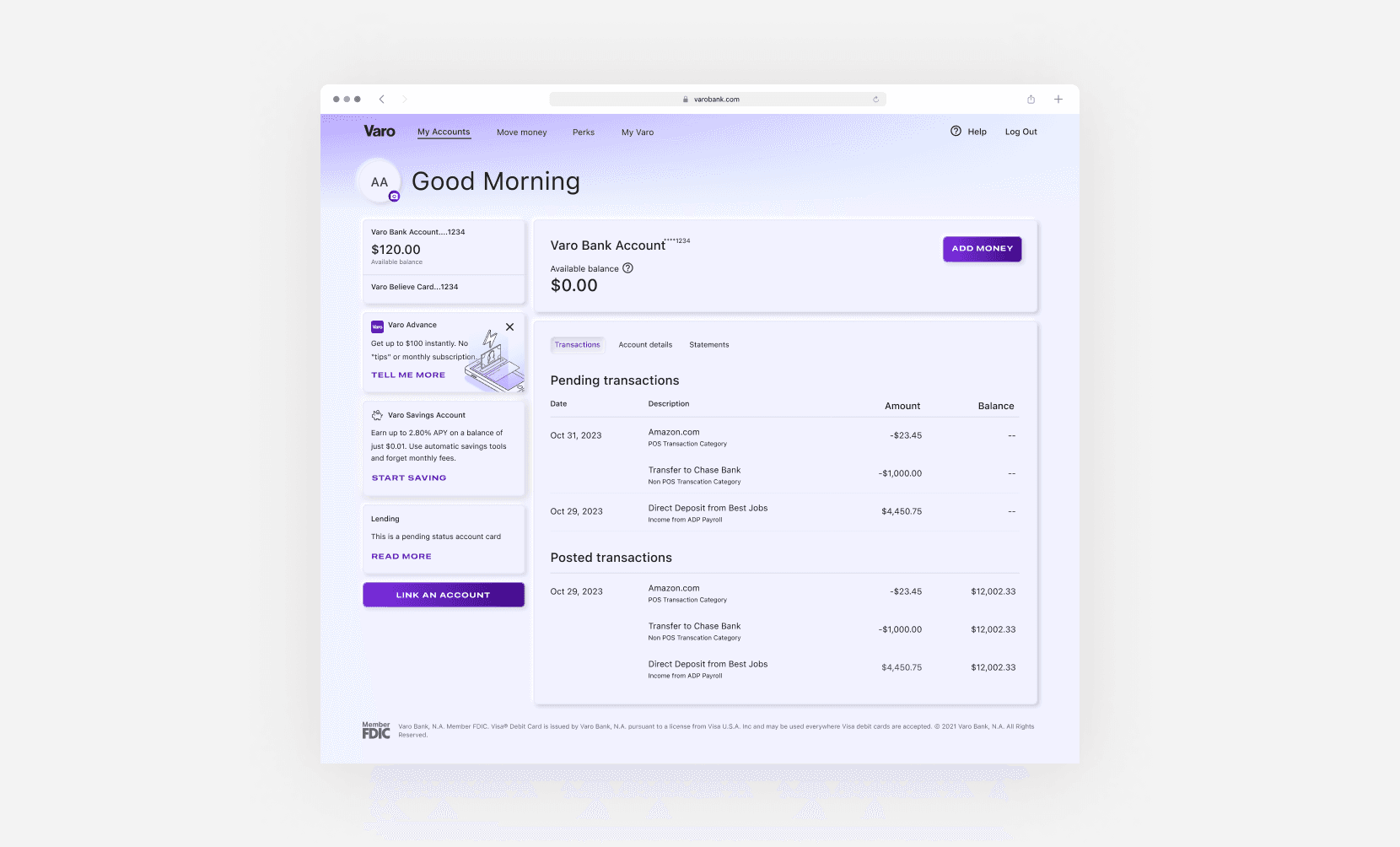Click the $0.00 available balance amount
This screenshot has height=847, width=1400.
tap(574, 286)
